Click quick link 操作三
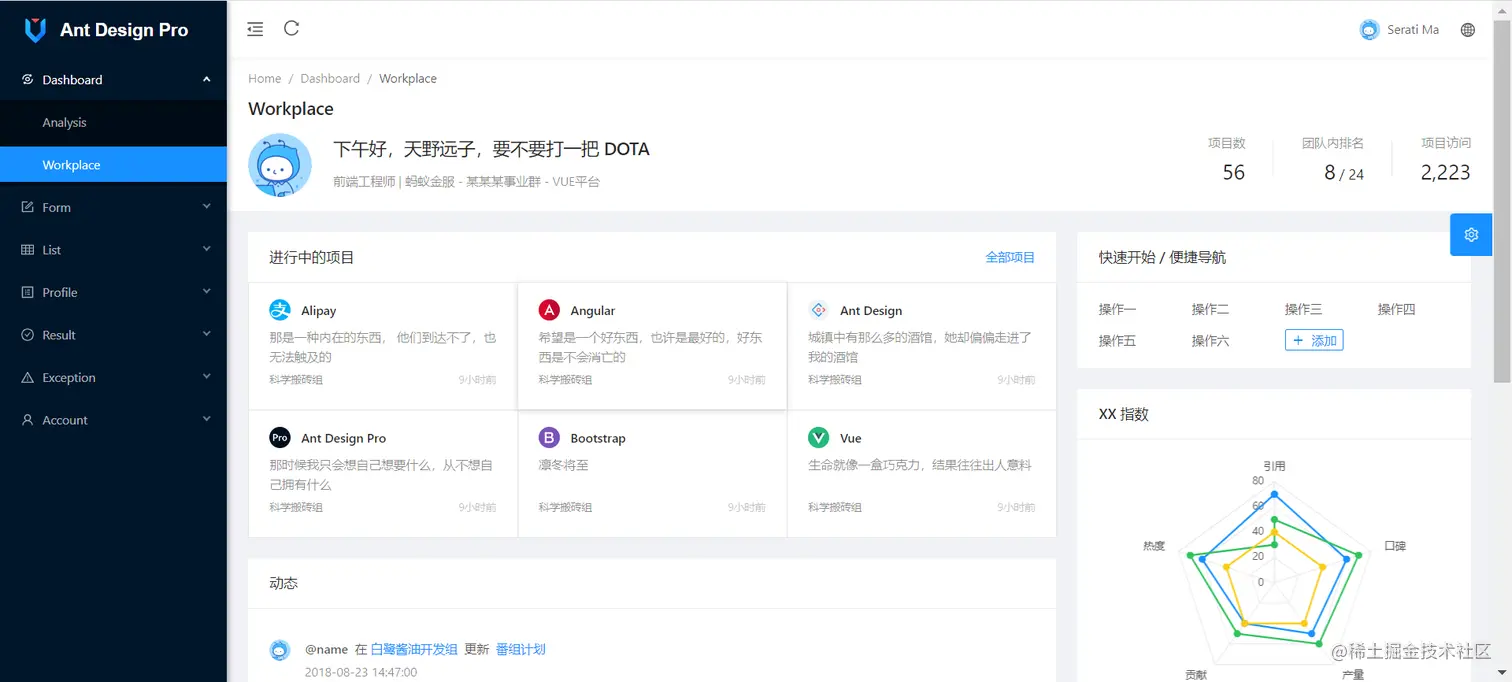Image resolution: width=1512 pixels, height=682 pixels. (x=1303, y=309)
